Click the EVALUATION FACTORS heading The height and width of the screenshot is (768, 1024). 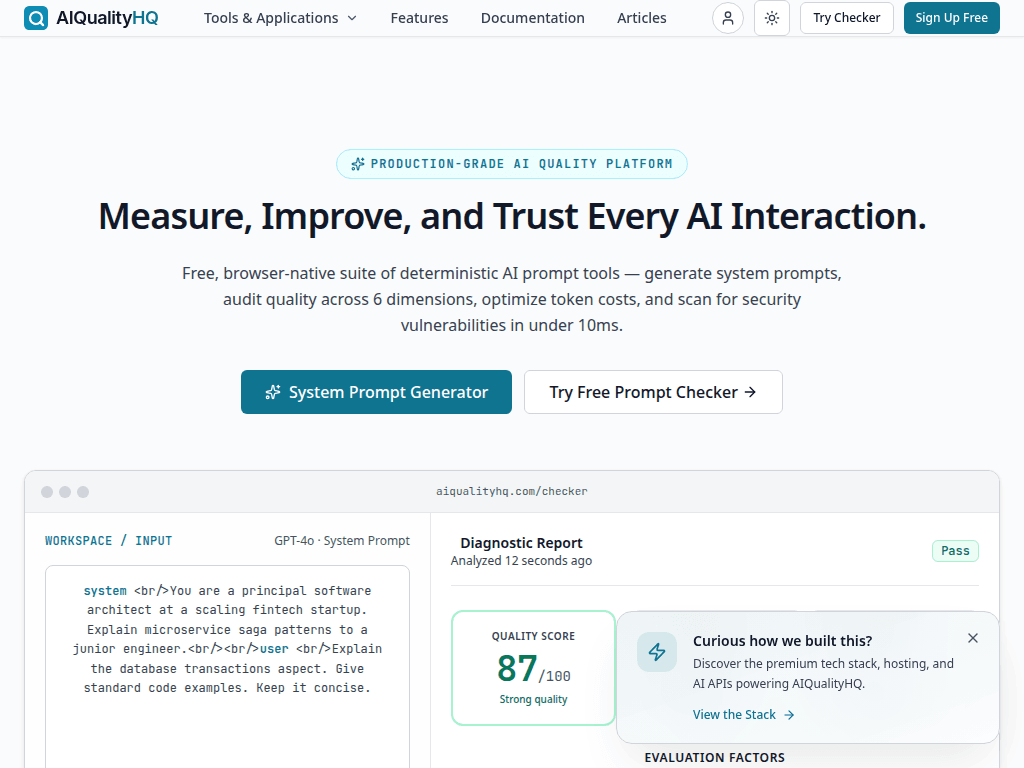[x=714, y=758]
